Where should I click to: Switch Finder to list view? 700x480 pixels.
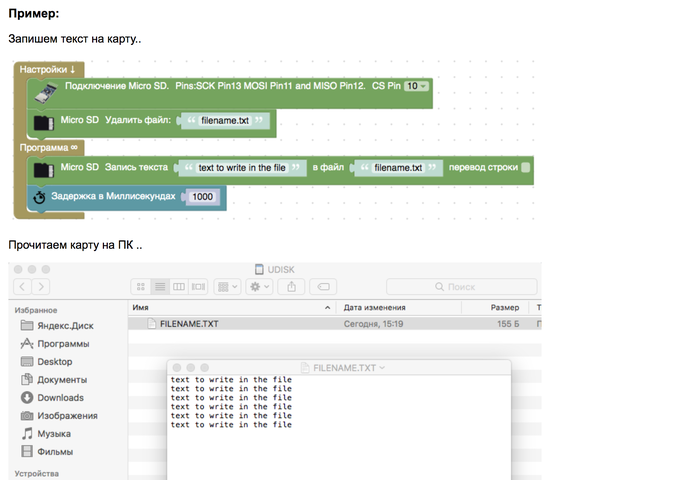pos(159,287)
